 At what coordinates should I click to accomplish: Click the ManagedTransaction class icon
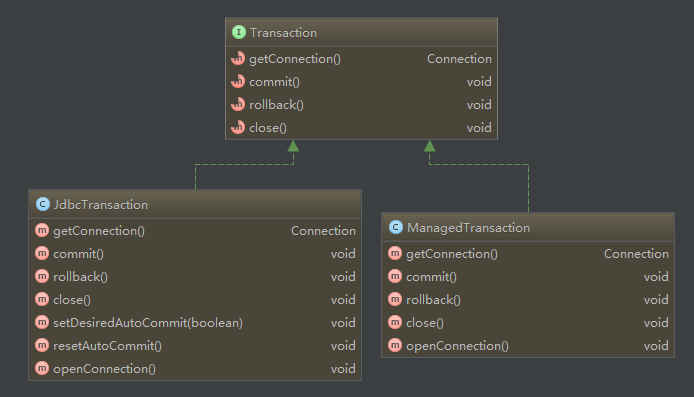[x=396, y=227]
